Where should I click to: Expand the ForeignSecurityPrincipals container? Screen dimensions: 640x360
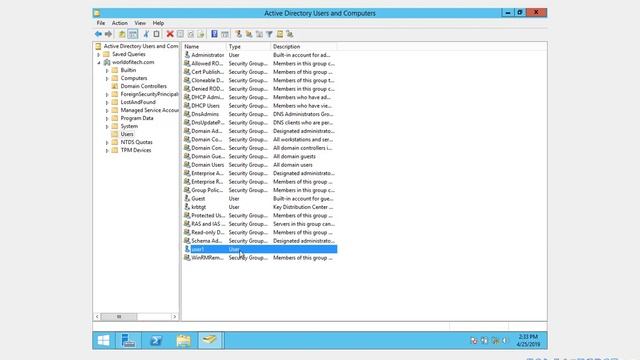coord(107,94)
